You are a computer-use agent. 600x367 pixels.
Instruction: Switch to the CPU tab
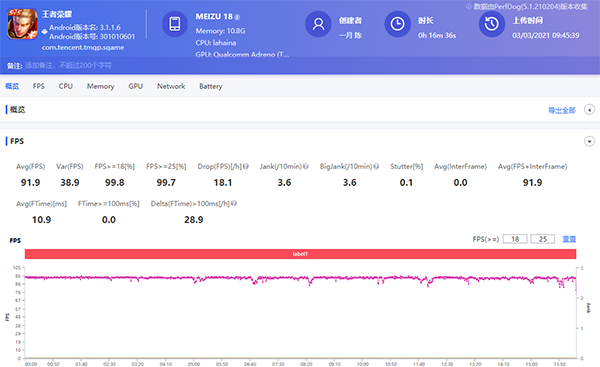(65, 86)
